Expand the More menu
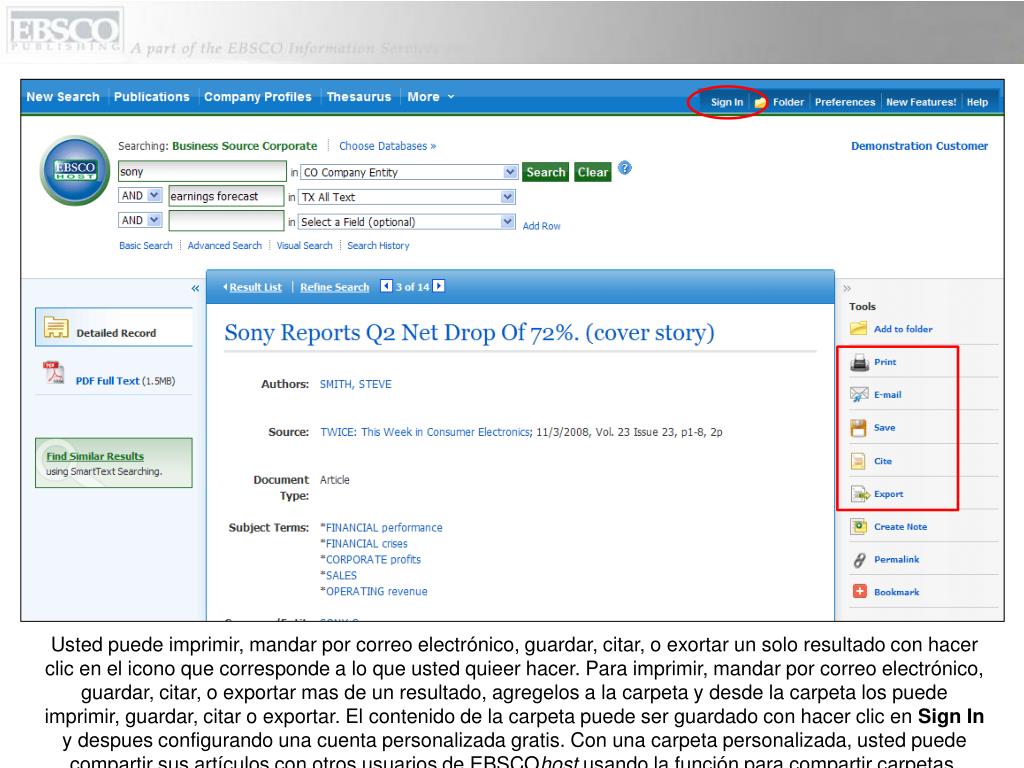1024x768 pixels. pyautogui.click(x=430, y=97)
